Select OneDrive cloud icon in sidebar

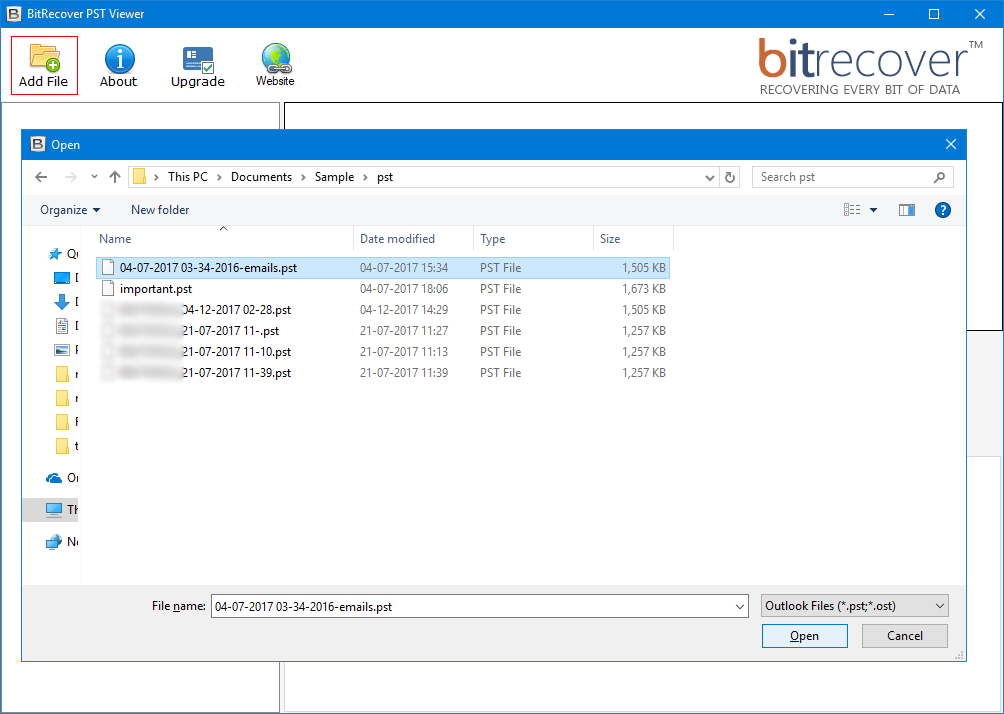pos(54,478)
